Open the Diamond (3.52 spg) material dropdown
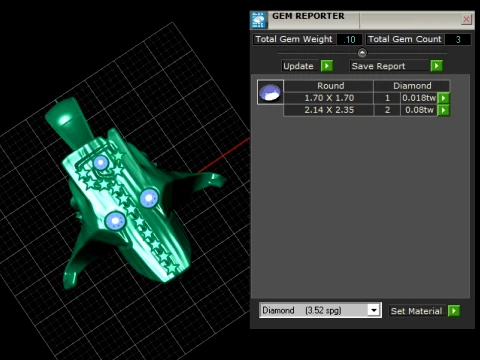Image resolution: width=480 pixels, height=360 pixels. pos(374,310)
